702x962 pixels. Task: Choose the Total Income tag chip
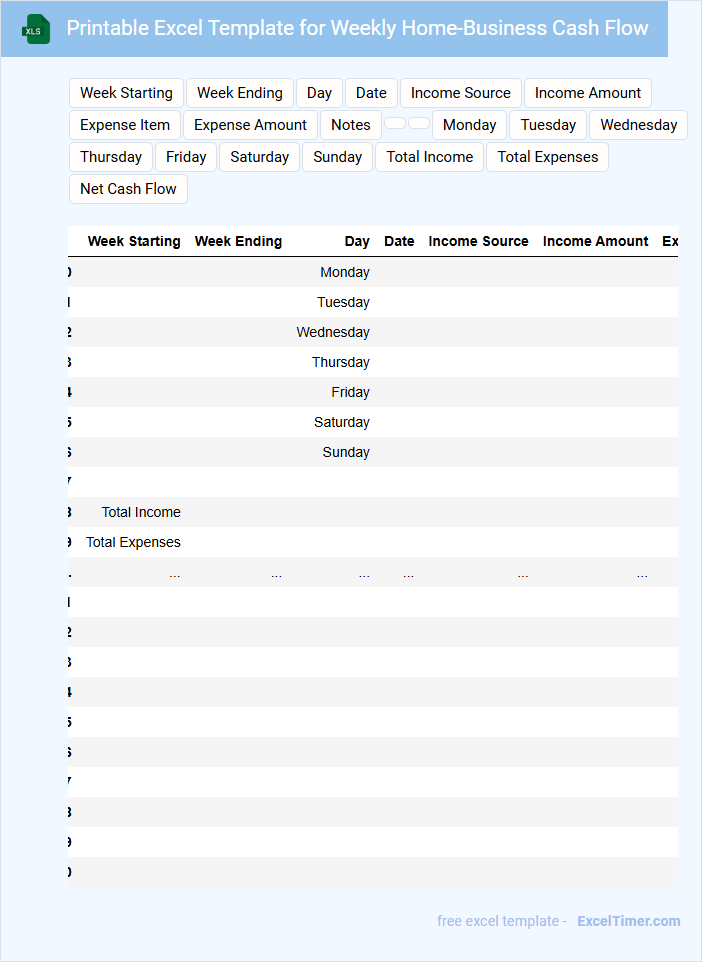click(x=430, y=157)
